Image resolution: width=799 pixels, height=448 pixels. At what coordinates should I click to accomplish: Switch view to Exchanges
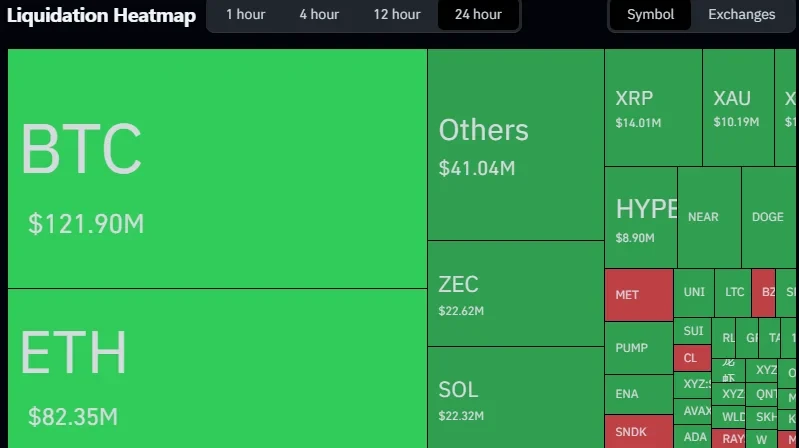741,14
